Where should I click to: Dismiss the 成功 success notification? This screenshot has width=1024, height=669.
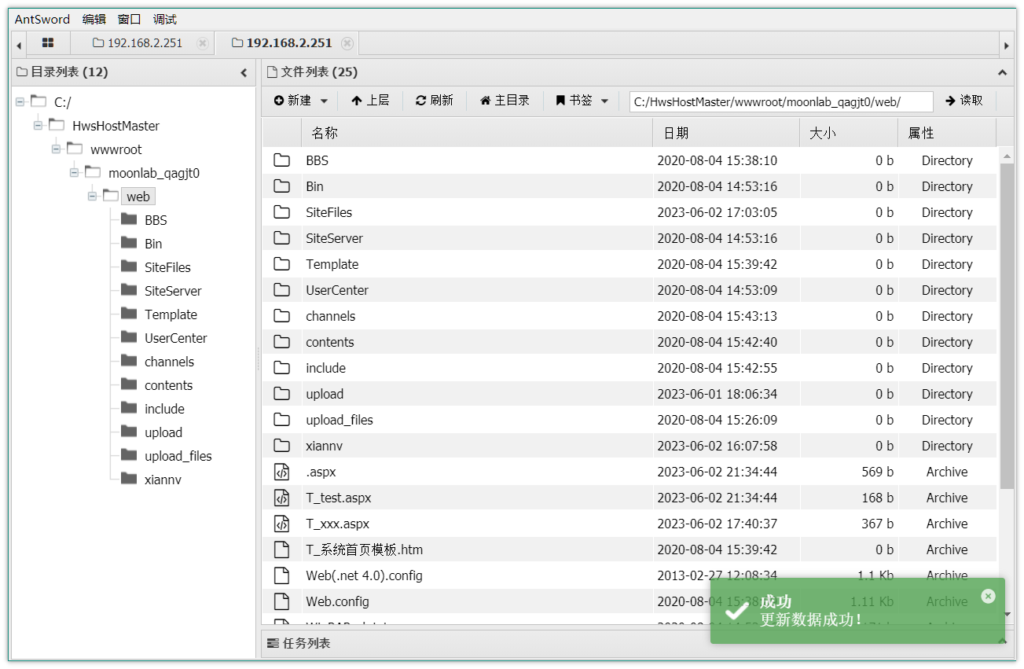point(988,596)
